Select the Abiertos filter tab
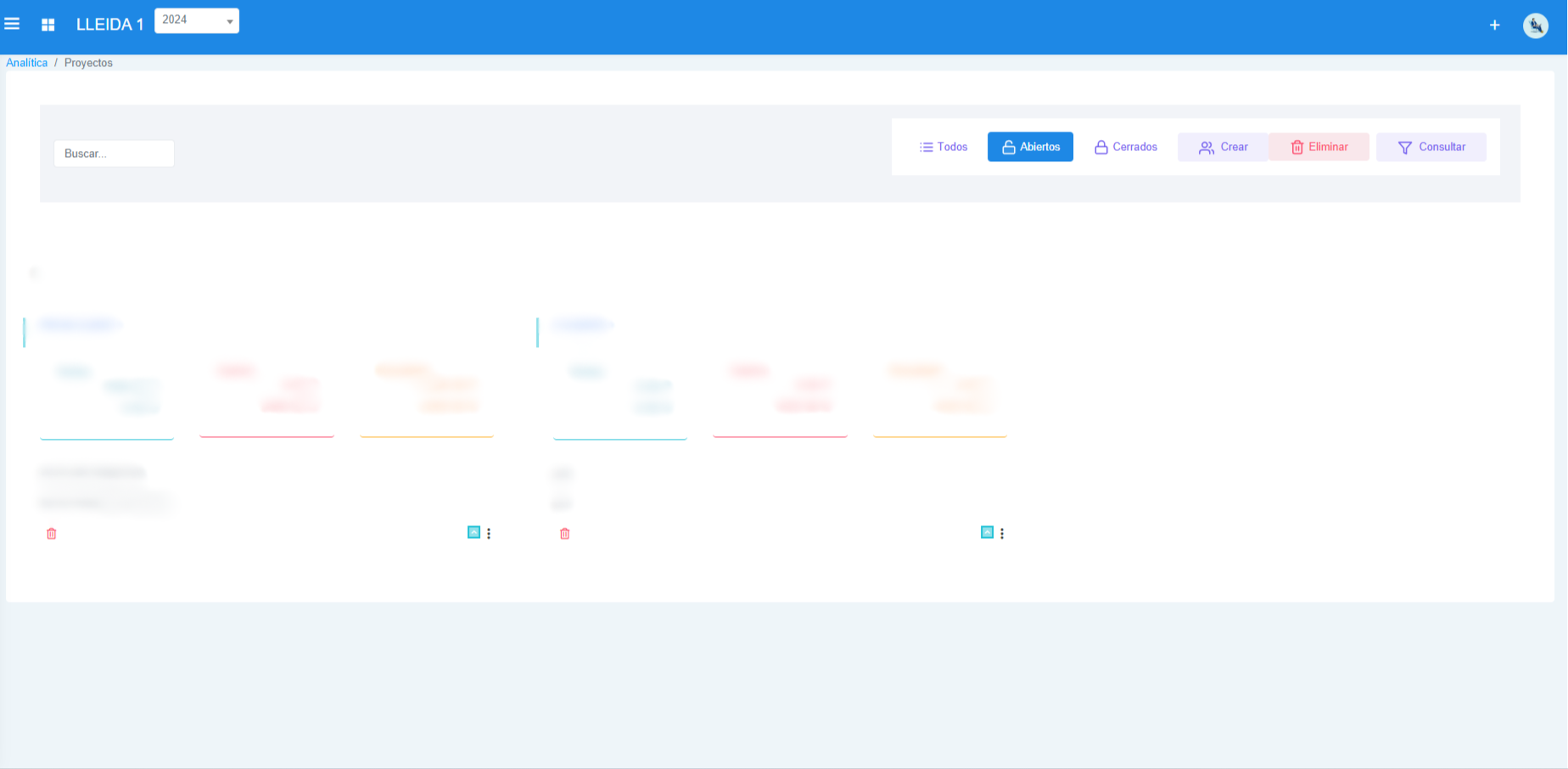1568x769 pixels. [x=1030, y=147]
